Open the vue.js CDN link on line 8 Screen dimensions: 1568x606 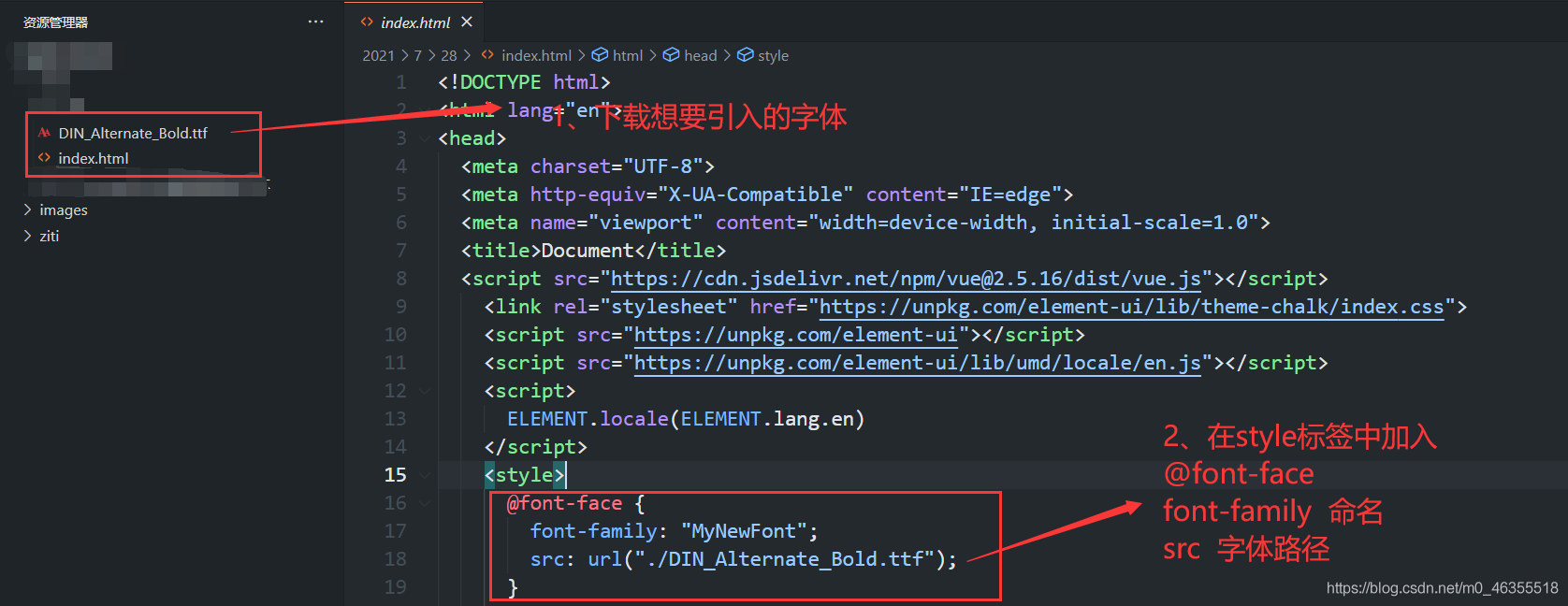pos(906,279)
